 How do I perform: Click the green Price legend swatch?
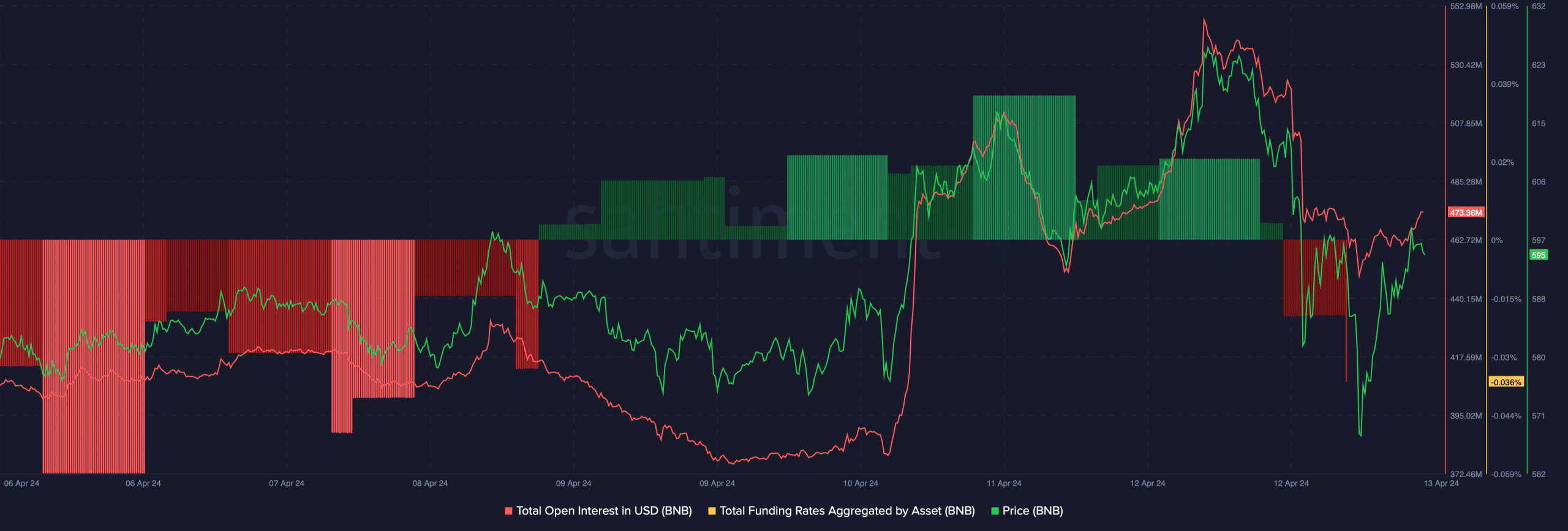click(x=995, y=511)
